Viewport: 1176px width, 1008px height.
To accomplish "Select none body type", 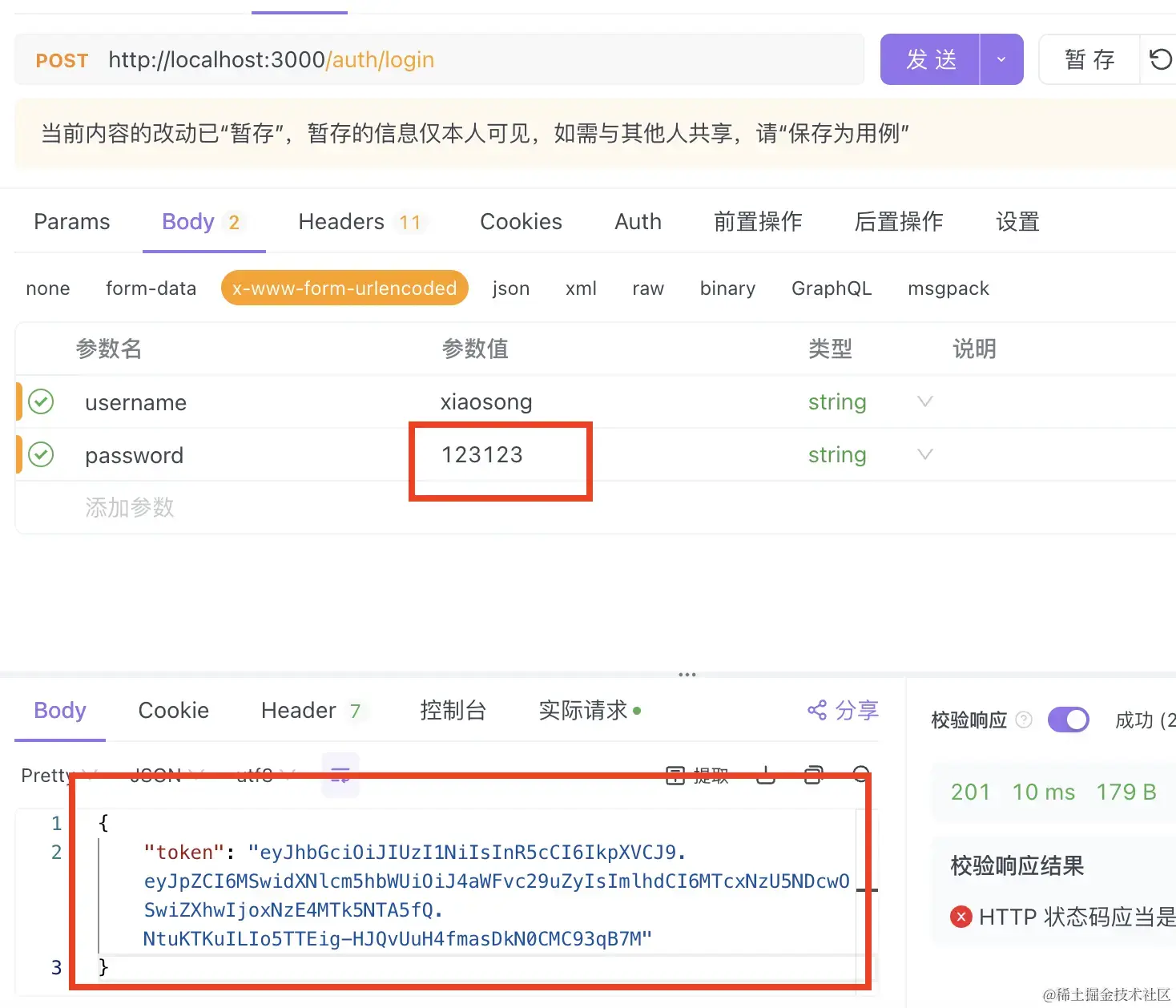I will tap(48, 288).
